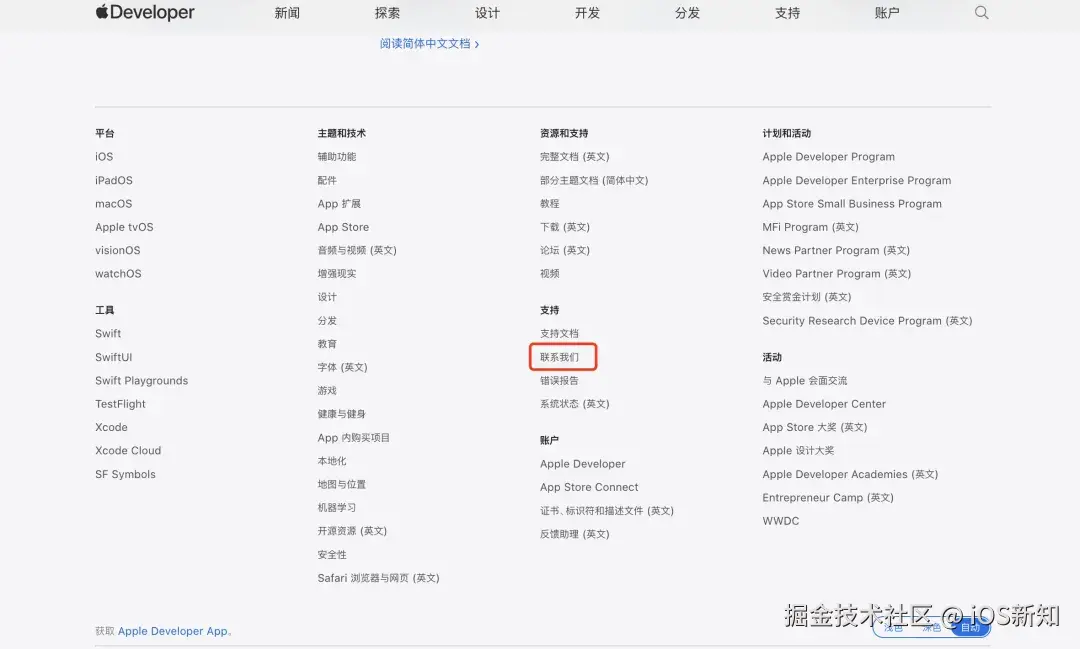Image resolution: width=1080 pixels, height=649 pixels.
Task: Open the 新闻 navigation menu item
Action: [x=287, y=13]
